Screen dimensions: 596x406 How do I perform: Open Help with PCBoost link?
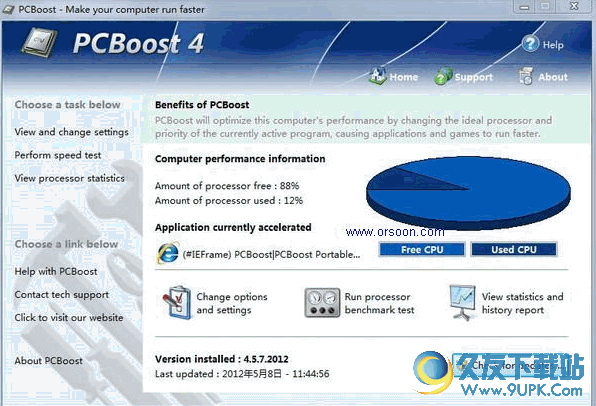[56, 271]
